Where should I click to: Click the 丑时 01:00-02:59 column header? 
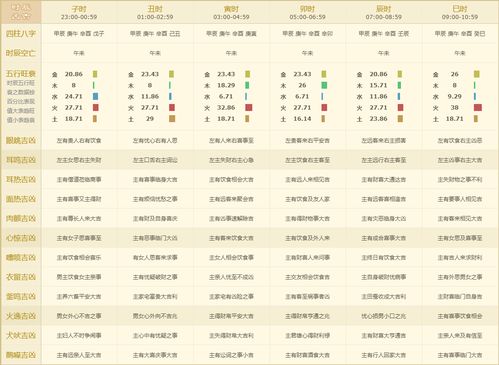(155, 13)
